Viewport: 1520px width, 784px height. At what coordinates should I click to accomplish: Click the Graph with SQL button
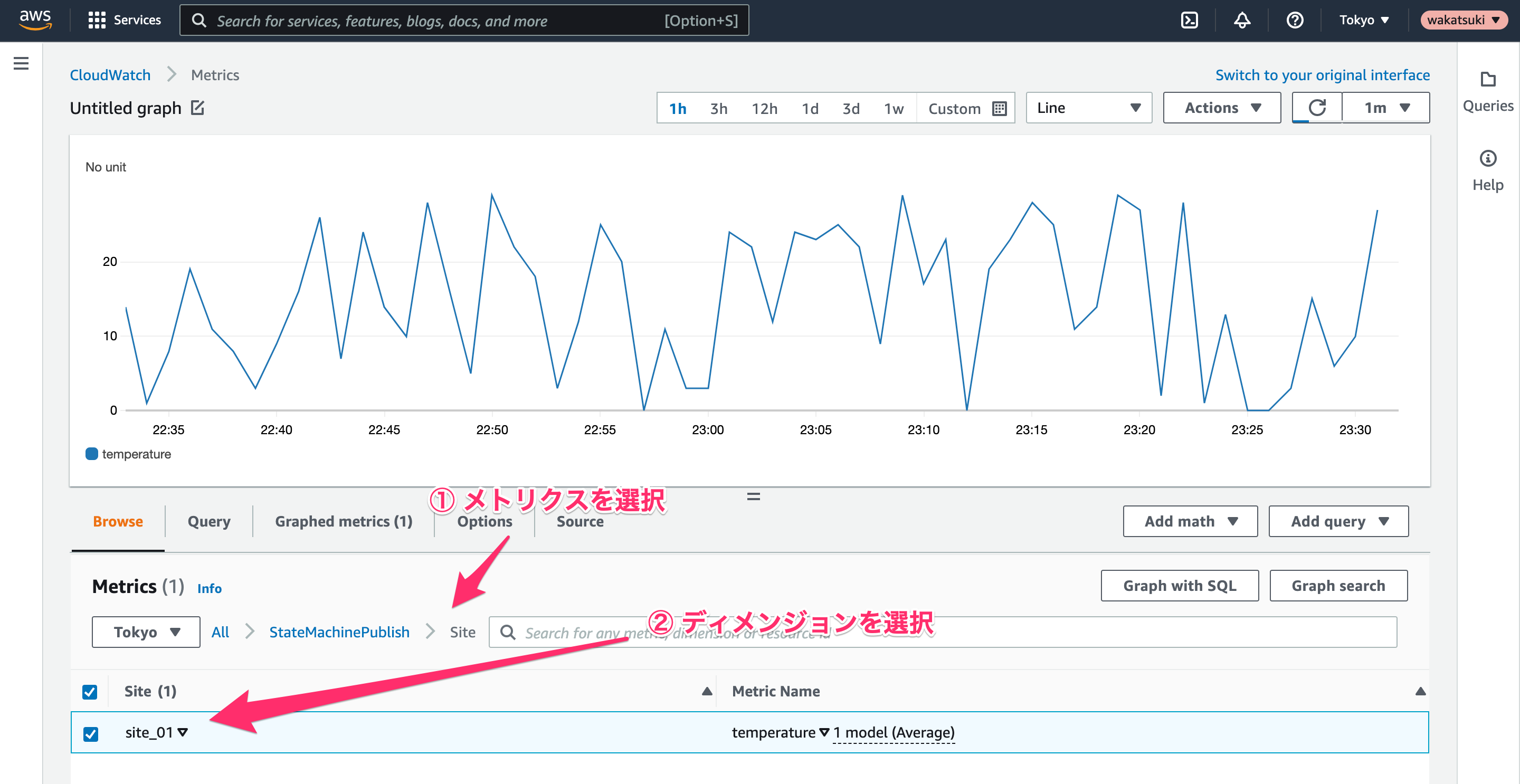click(1180, 585)
